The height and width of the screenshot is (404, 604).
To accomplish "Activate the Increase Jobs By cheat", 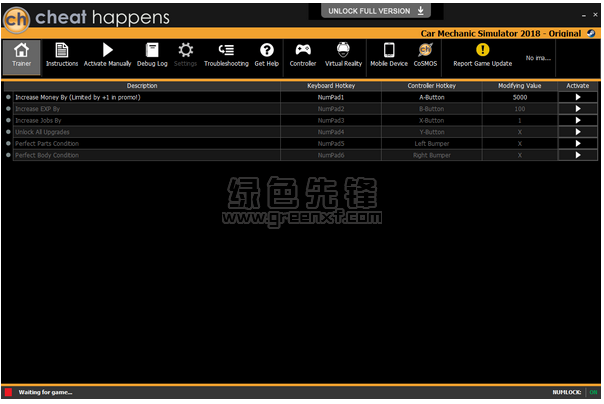I will [x=577, y=120].
